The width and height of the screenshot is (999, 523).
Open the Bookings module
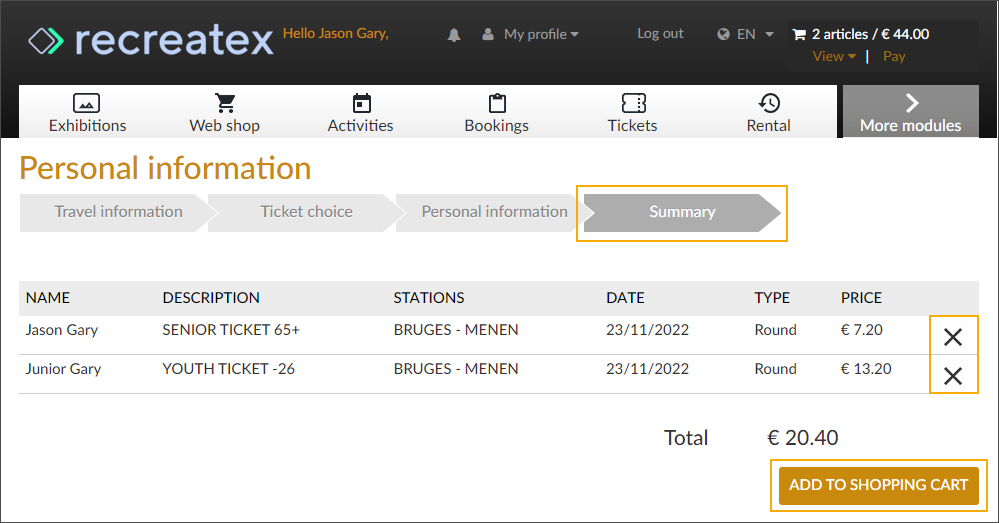click(497, 112)
